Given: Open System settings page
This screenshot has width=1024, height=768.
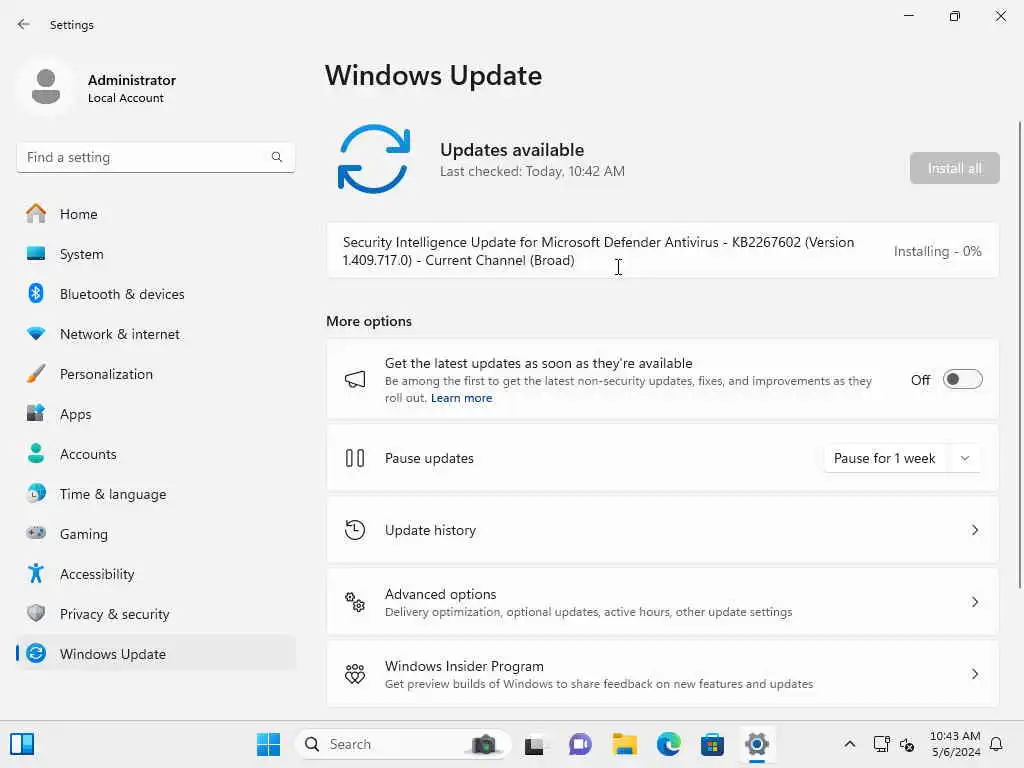Looking at the screenshot, I should click(156, 253).
